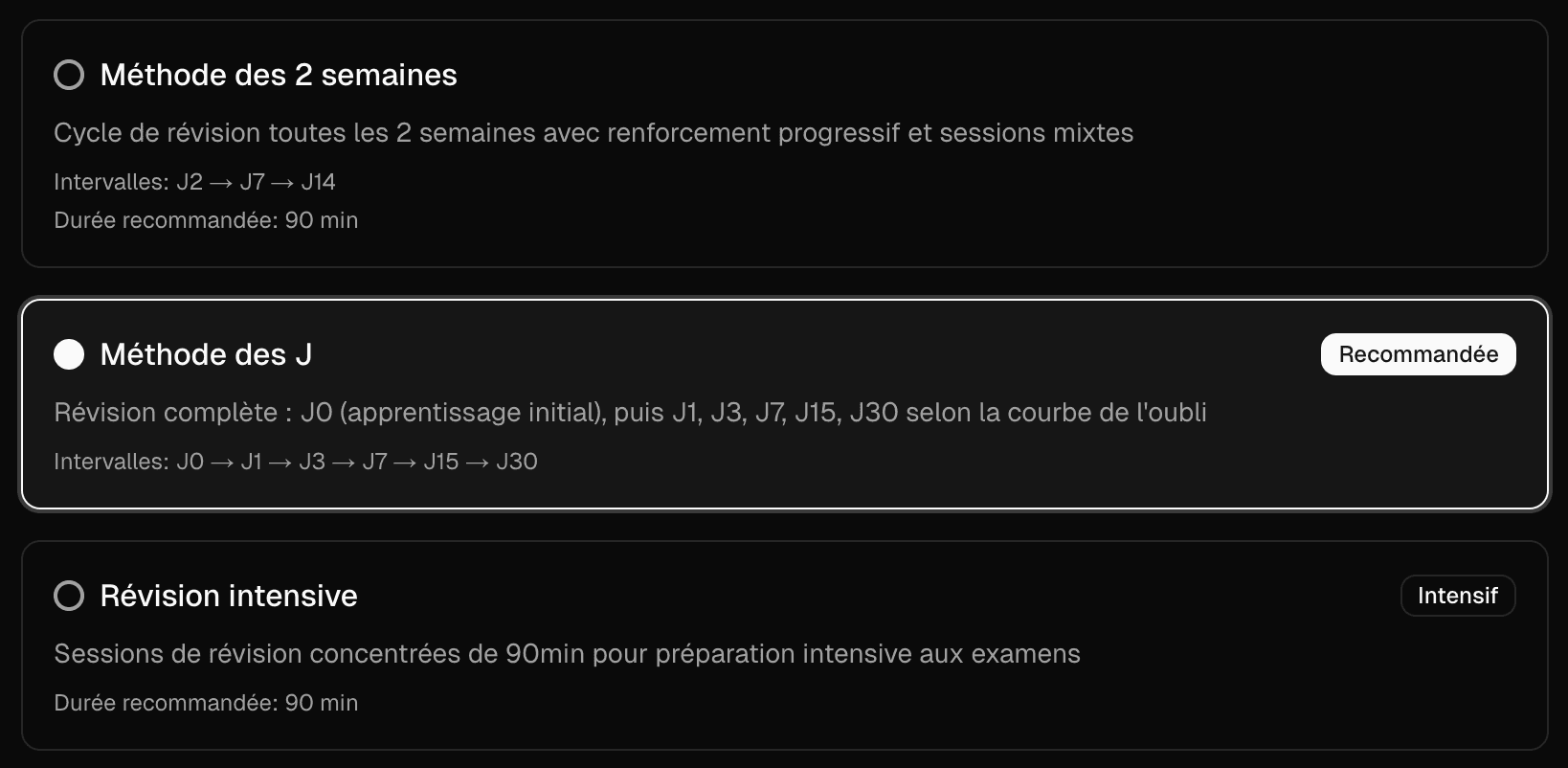The image size is (1568, 768).
Task: Click Révision complète in the Méthode des J description
Action: point(166,413)
